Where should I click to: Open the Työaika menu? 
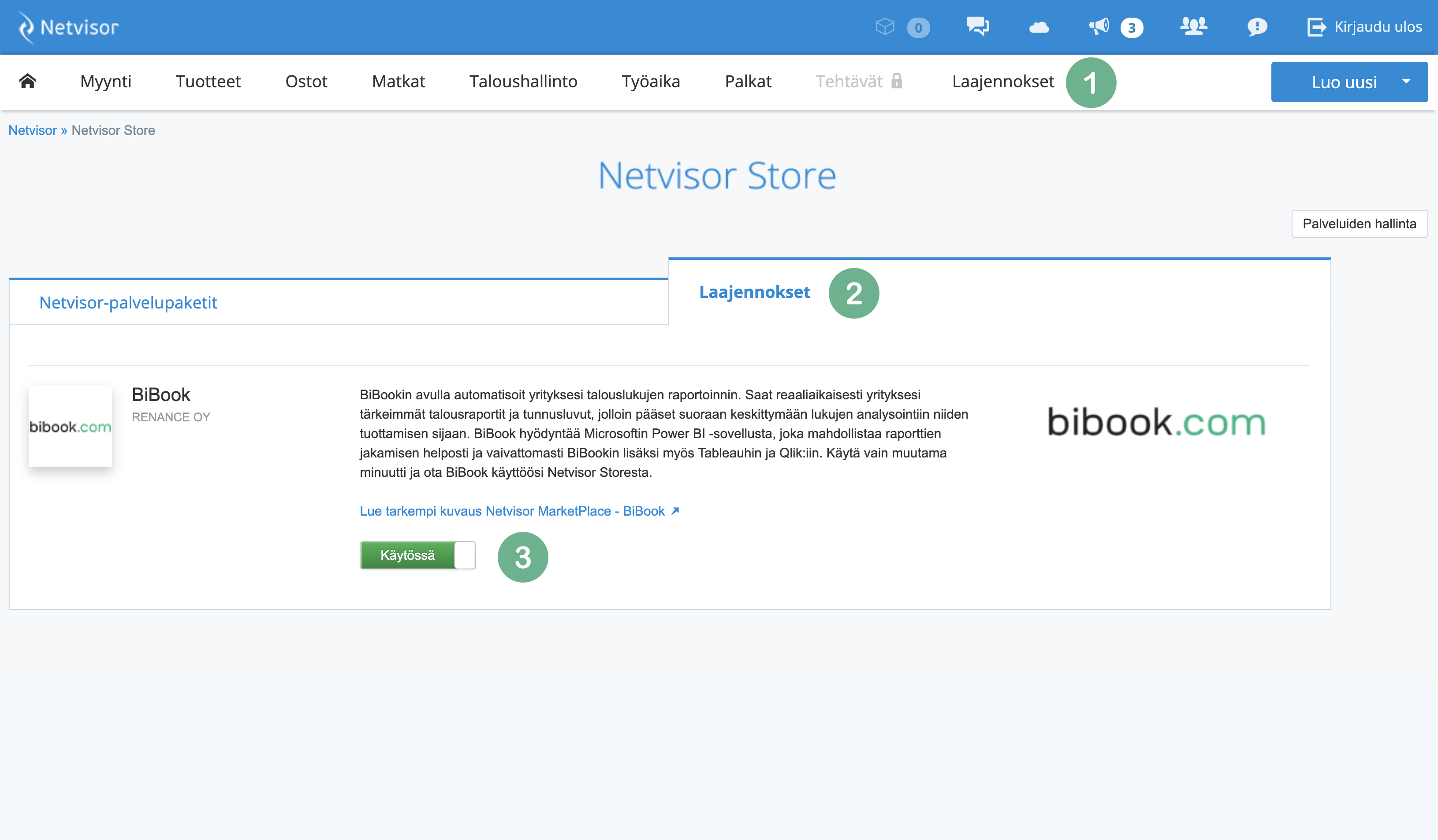tap(651, 82)
